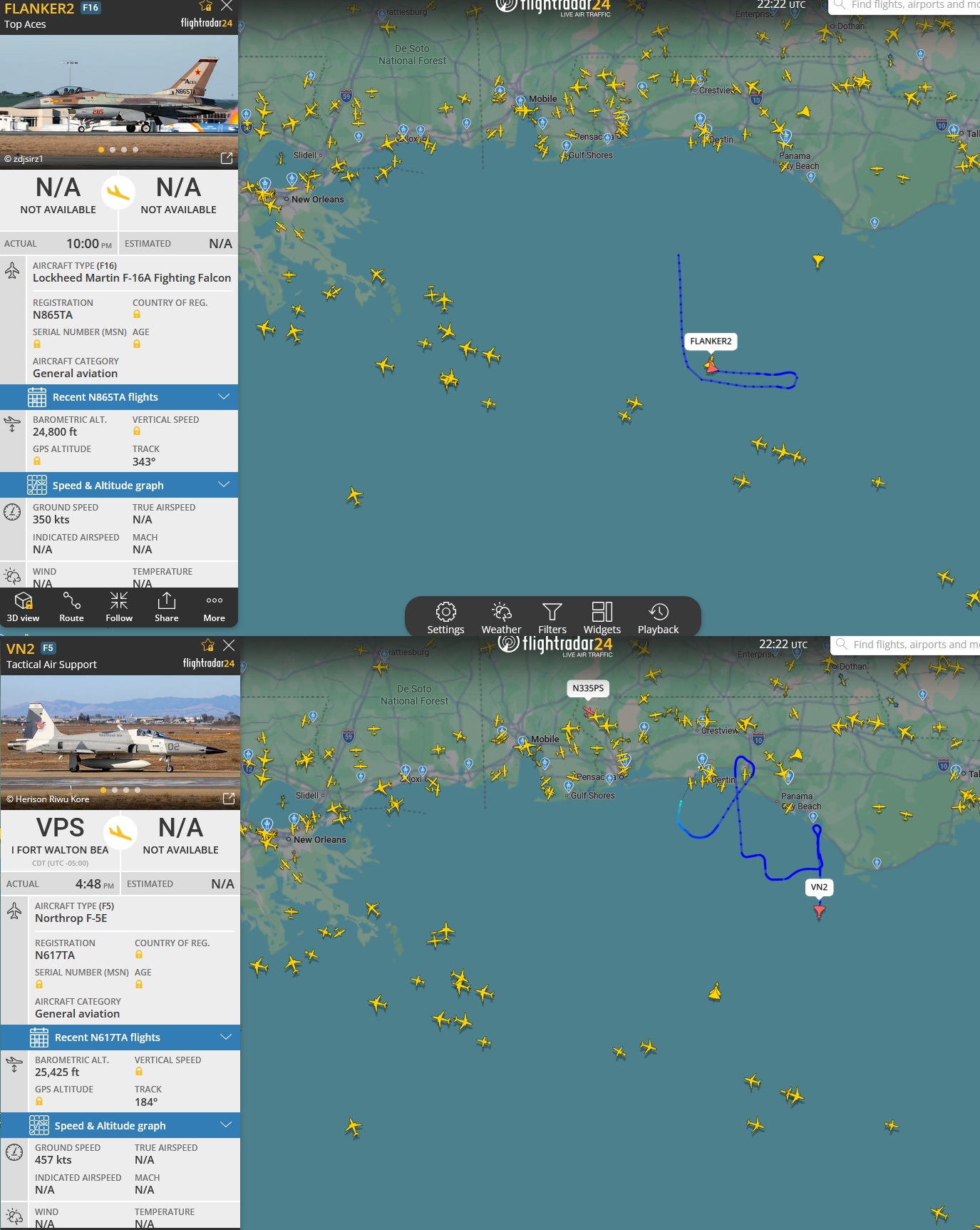Click the 343° track value

click(144, 462)
